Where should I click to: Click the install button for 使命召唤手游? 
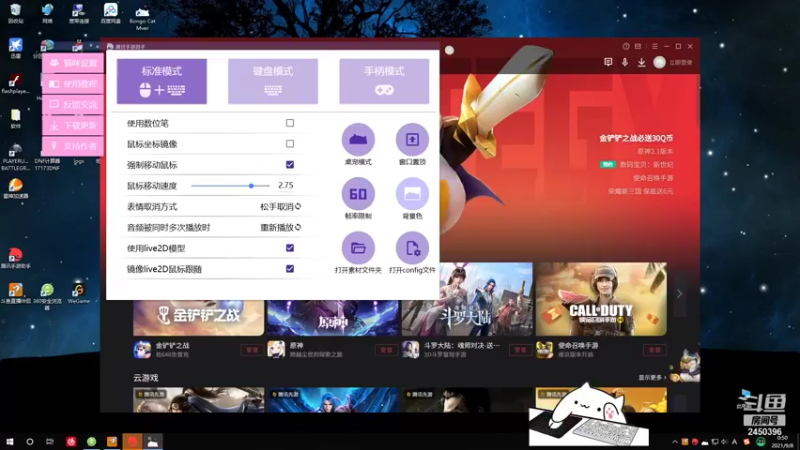point(655,350)
